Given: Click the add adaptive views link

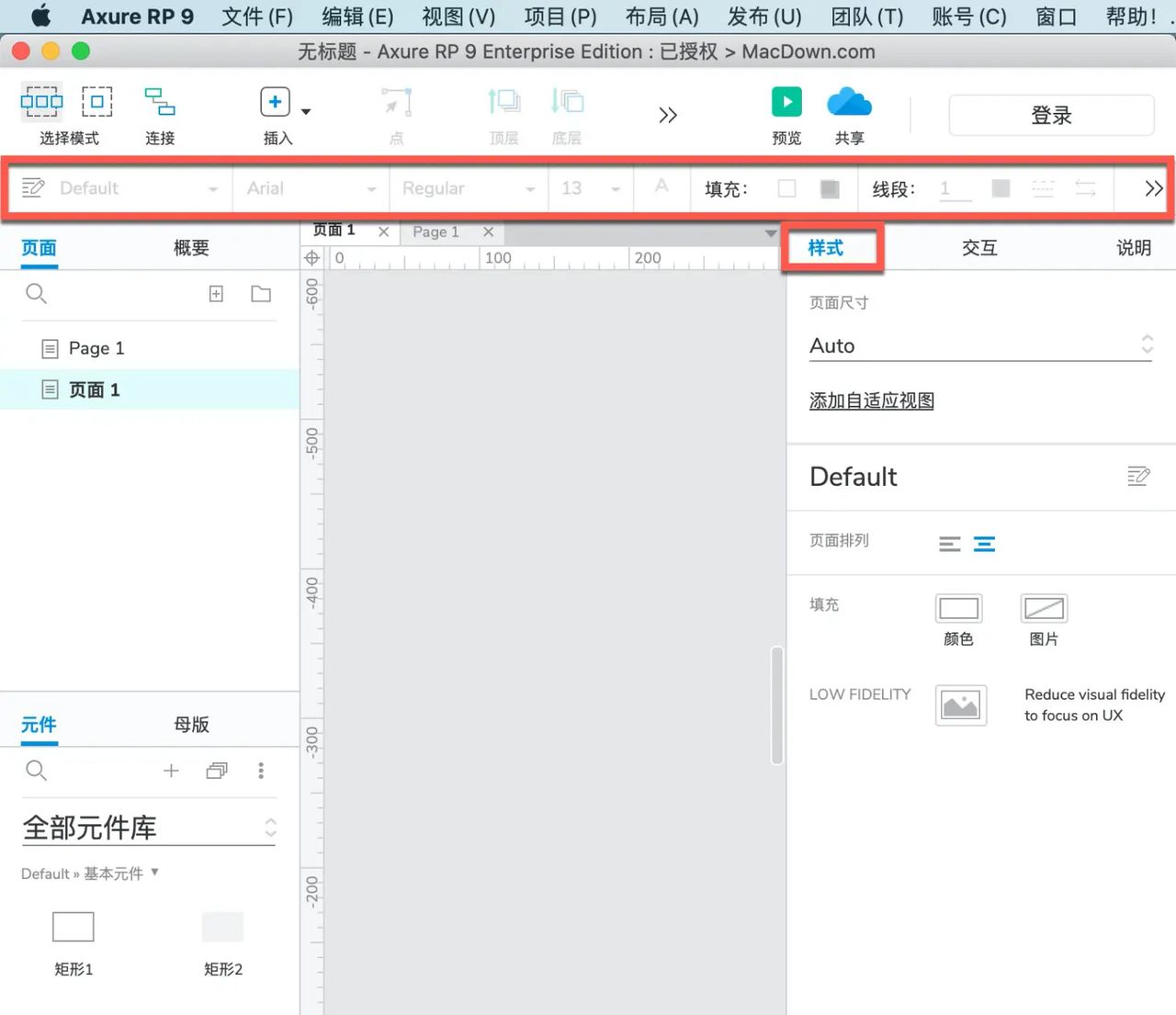Looking at the screenshot, I should 871,400.
